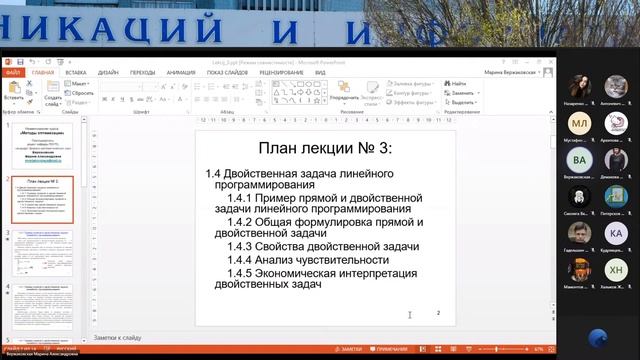Open the Select (Выделить) dropdown
Viewport: 640px width, 360px height.
pyautogui.click(x=461, y=102)
